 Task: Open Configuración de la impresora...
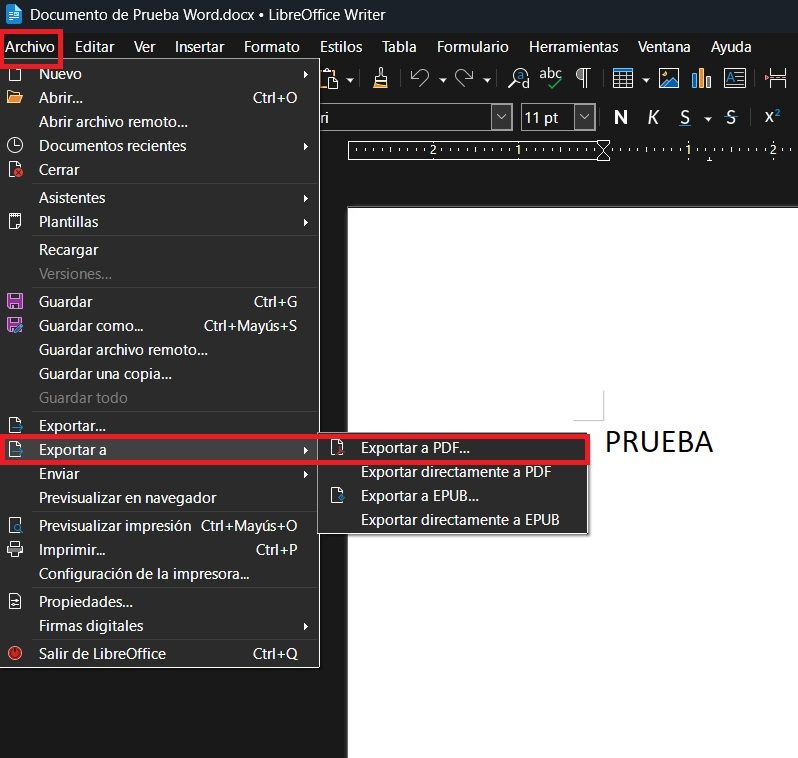tap(159, 574)
